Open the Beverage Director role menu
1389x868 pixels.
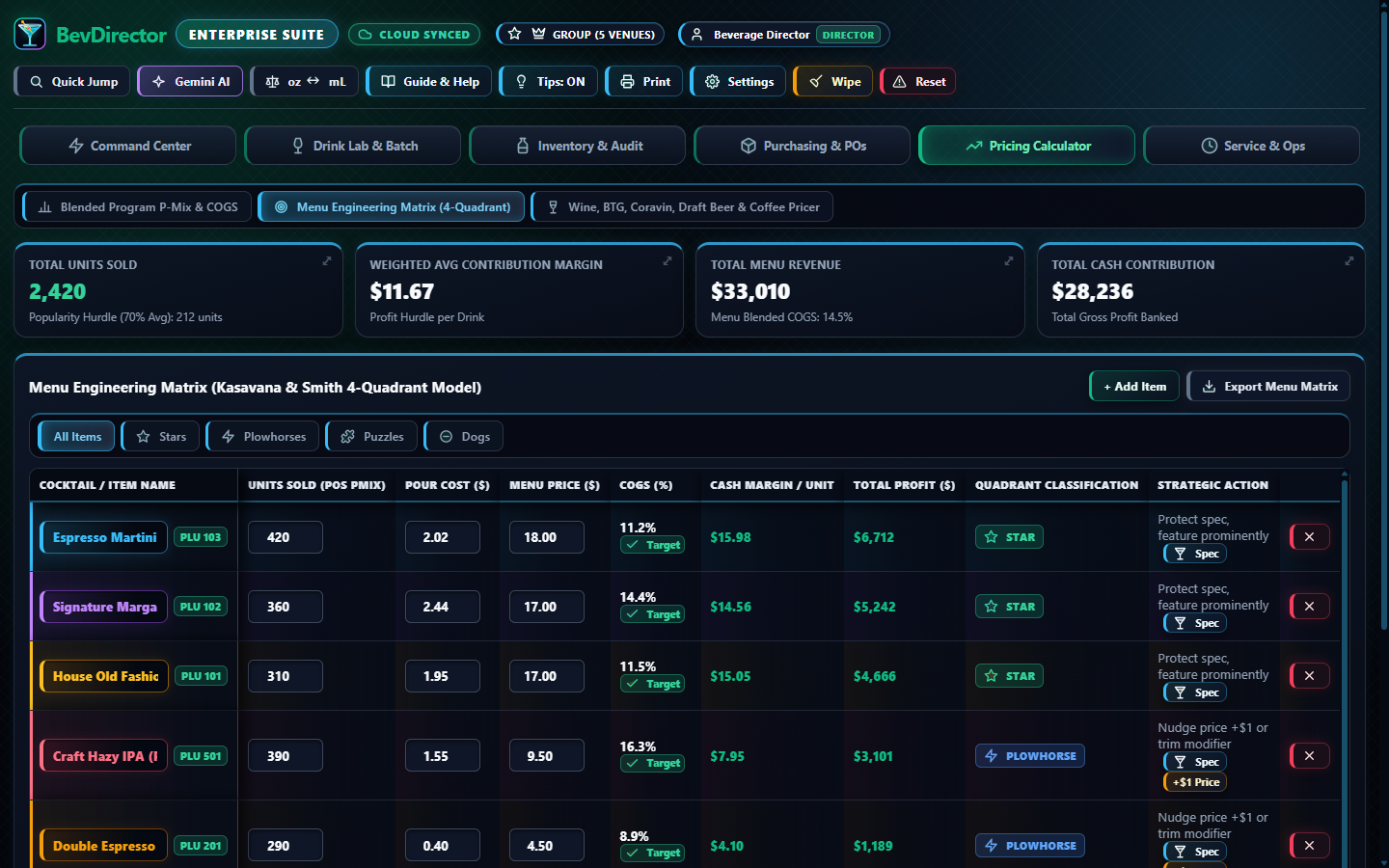[x=784, y=35]
